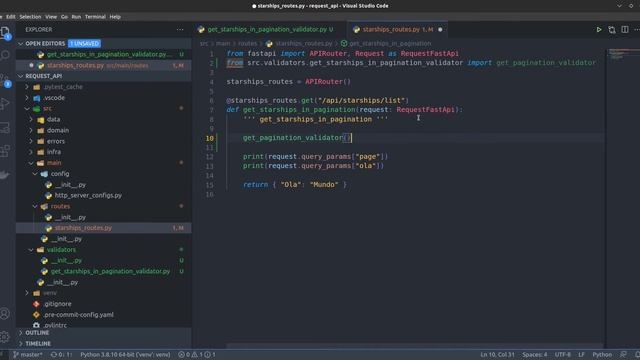Place cursor on line 15 return statement
640x360 pixels.
point(295,184)
